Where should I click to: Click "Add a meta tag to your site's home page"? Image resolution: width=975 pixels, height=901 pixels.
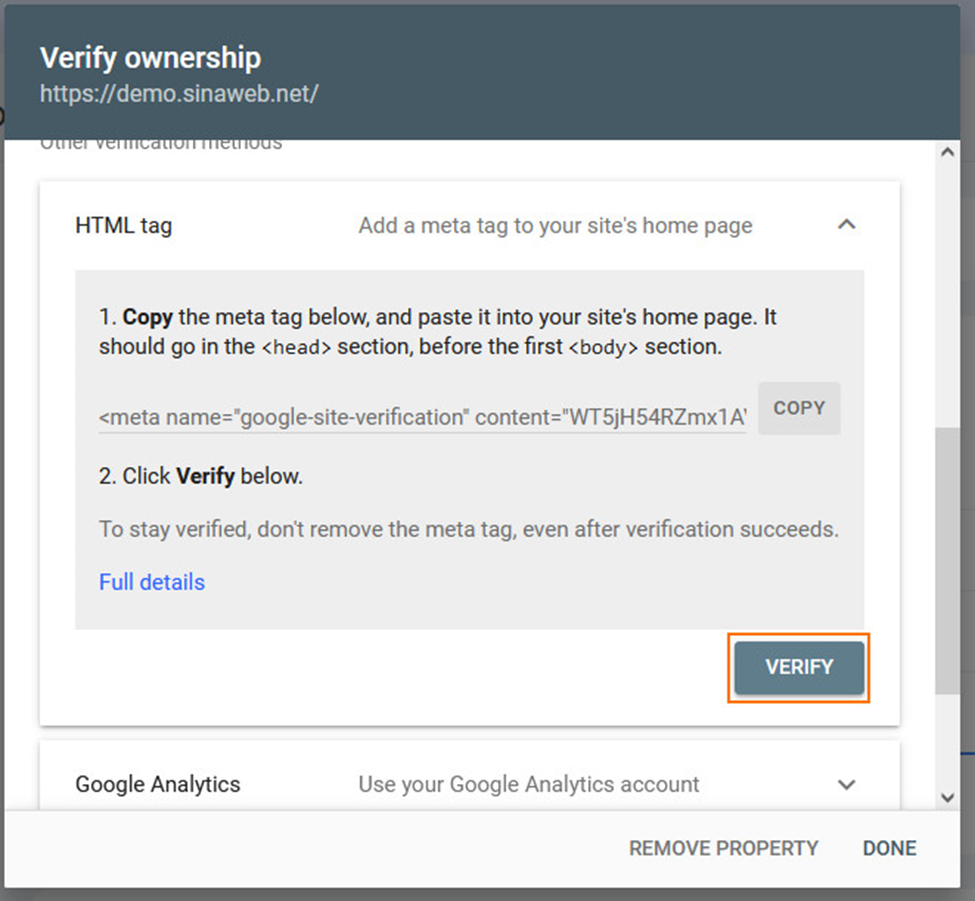(x=555, y=226)
